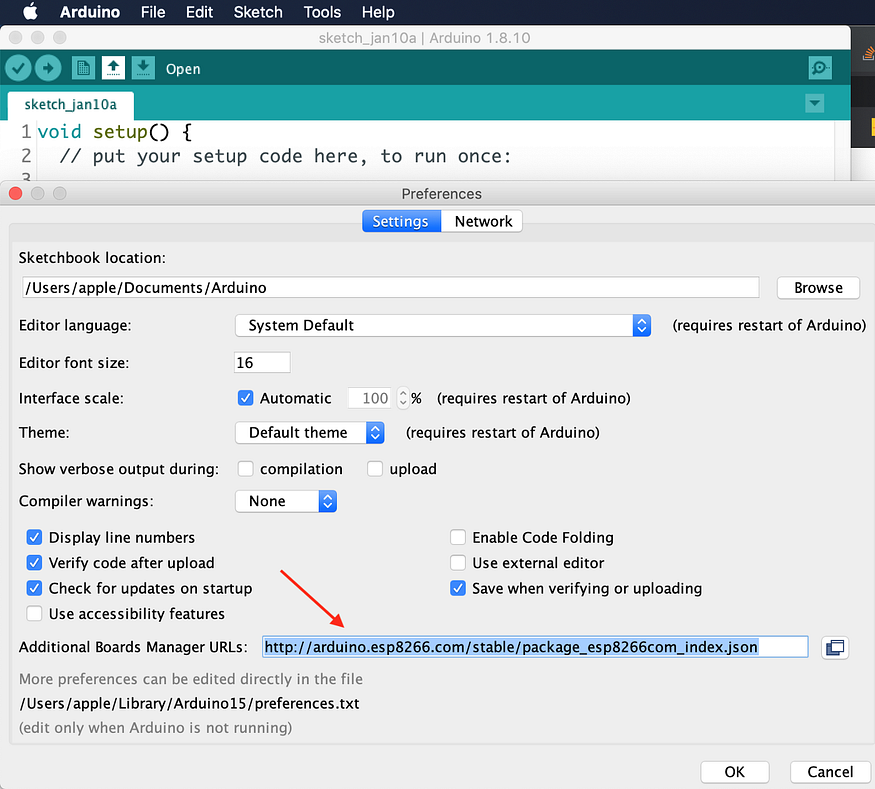Viewport: 875px width, 789px height.
Task: Click the Browse button
Action: (818, 288)
